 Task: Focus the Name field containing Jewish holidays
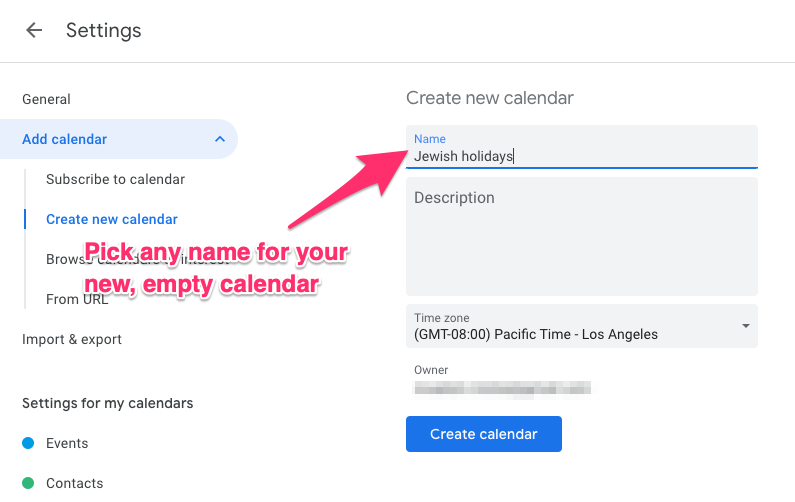coord(580,156)
